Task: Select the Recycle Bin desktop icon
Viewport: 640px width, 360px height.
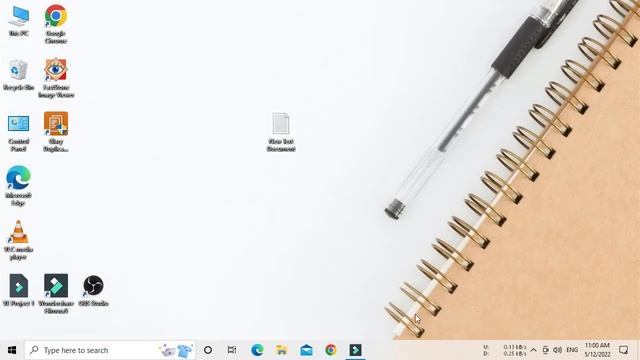Action: (18, 75)
